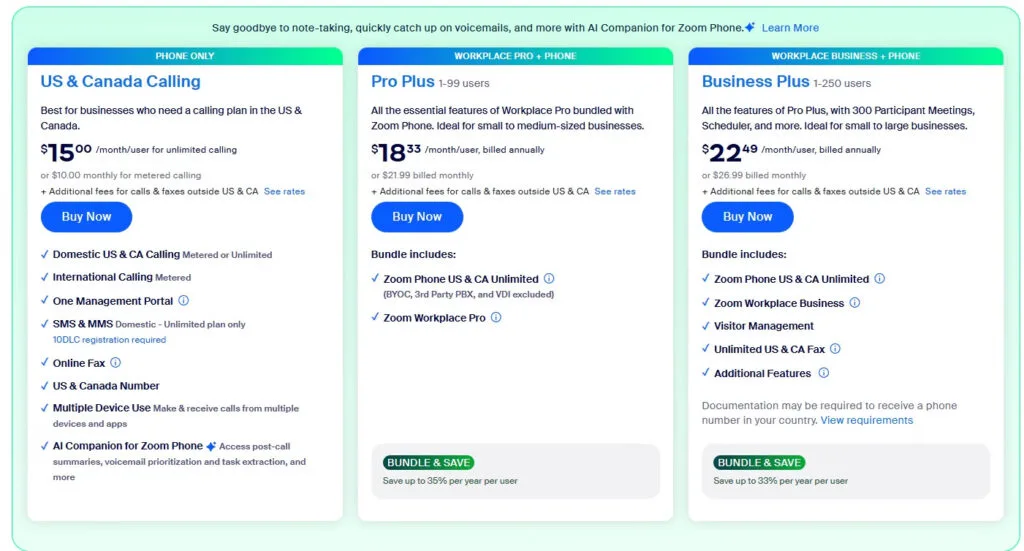Click info icon in Business Plus Zoom Phone row
This screenshot has height=551, width=1024.
(879, 279)
